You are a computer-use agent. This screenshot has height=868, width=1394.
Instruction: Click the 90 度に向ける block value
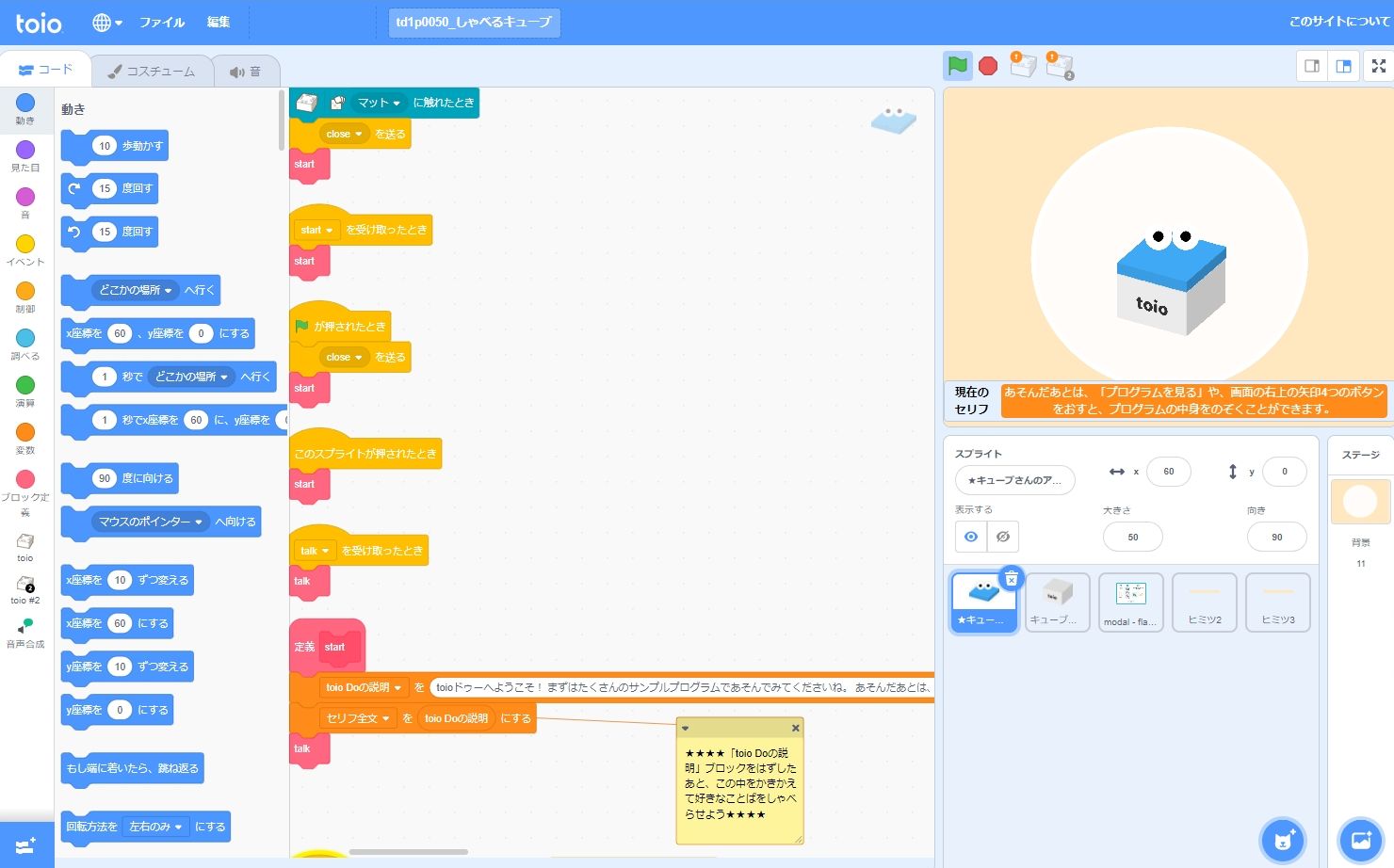[x=105, y=478]
